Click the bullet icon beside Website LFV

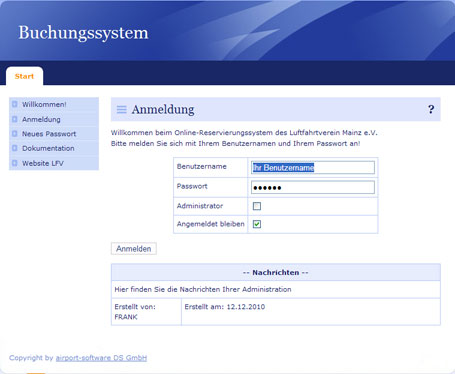14,163
